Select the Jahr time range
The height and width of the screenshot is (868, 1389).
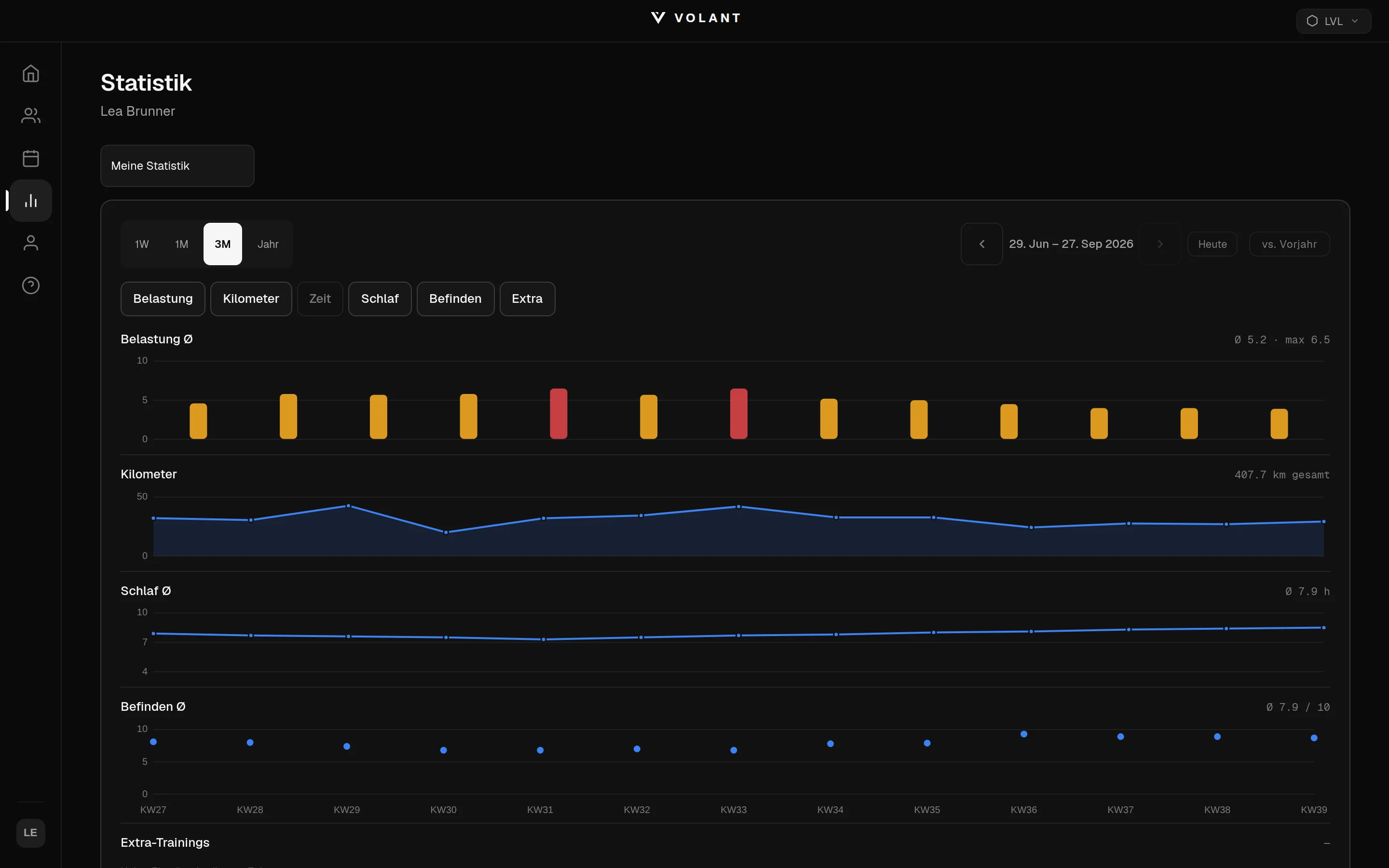click(x=268, y=244)
